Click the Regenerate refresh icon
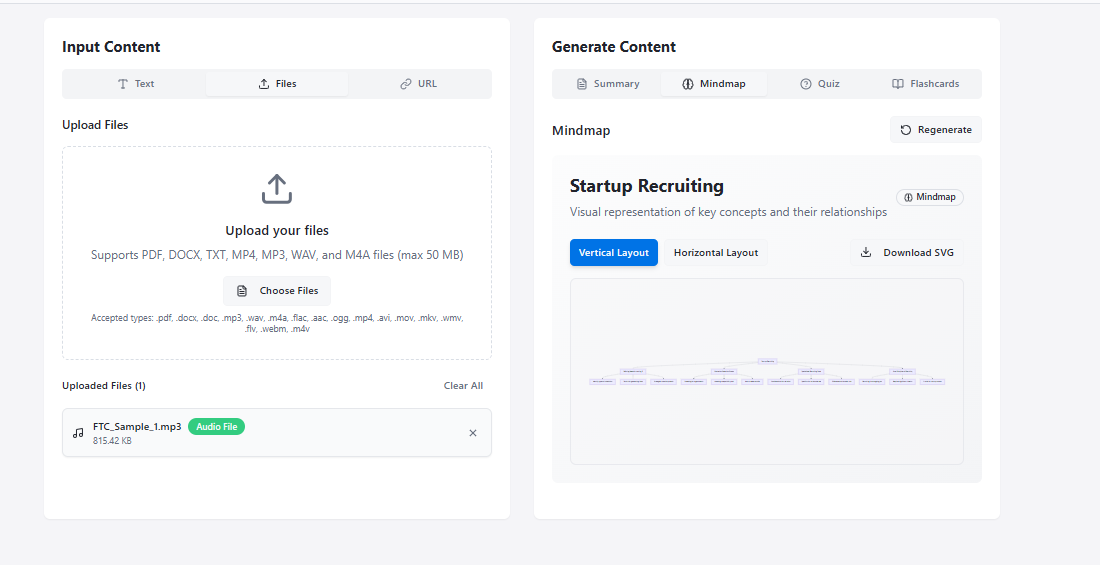The height and width of the screenshot is (565, 1100). [906, 130]
